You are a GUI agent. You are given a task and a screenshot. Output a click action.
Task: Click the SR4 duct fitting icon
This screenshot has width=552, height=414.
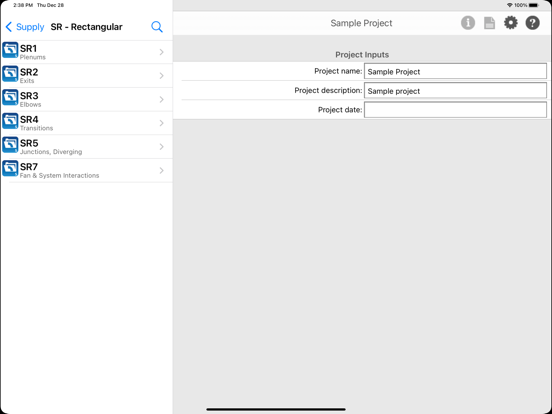[x=10, y=121]
